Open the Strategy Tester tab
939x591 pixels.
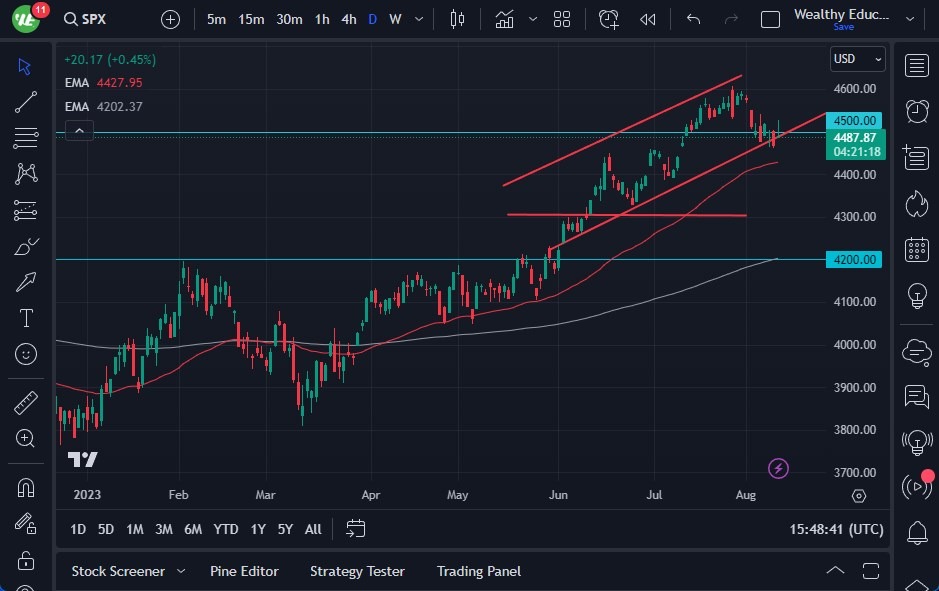click(357, 571)
